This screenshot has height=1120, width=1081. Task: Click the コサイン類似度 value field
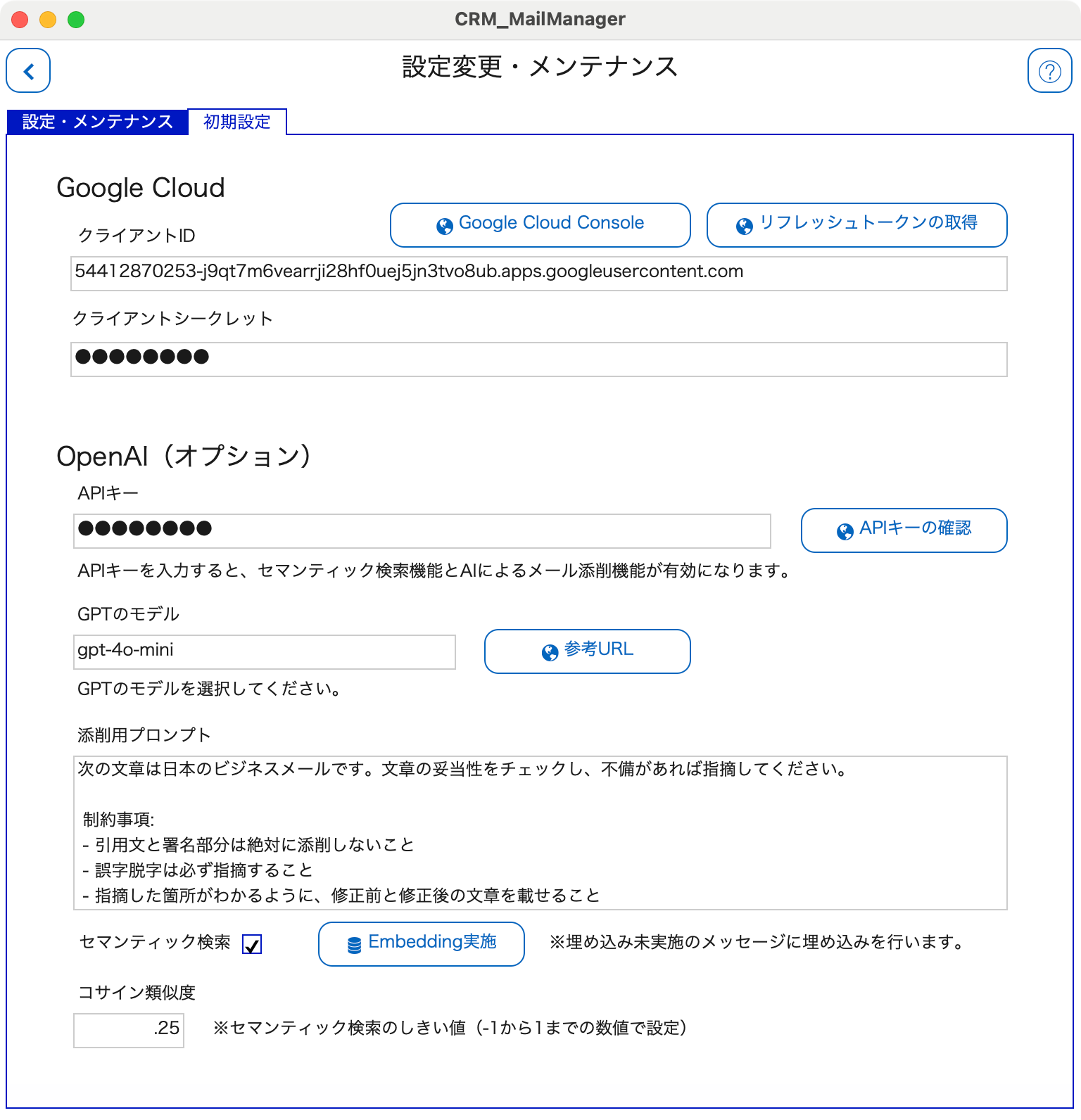(x=129, y=1031)
